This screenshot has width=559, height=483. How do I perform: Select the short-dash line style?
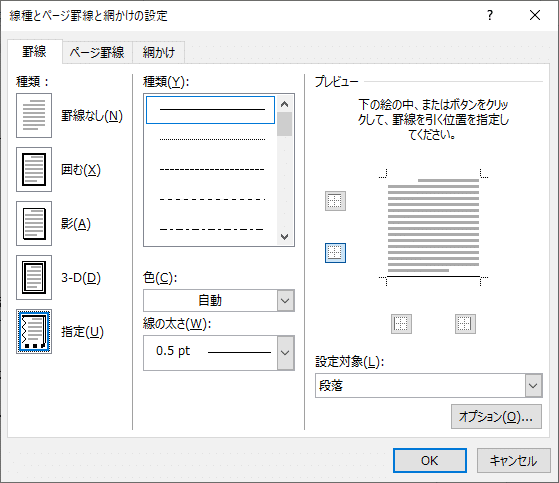pyautogui.click(x=212, y=169)
